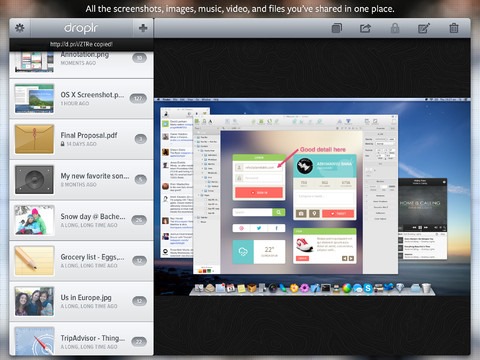Click the trash can delete icon
480x360 pixels.
[x=454, y=28]
